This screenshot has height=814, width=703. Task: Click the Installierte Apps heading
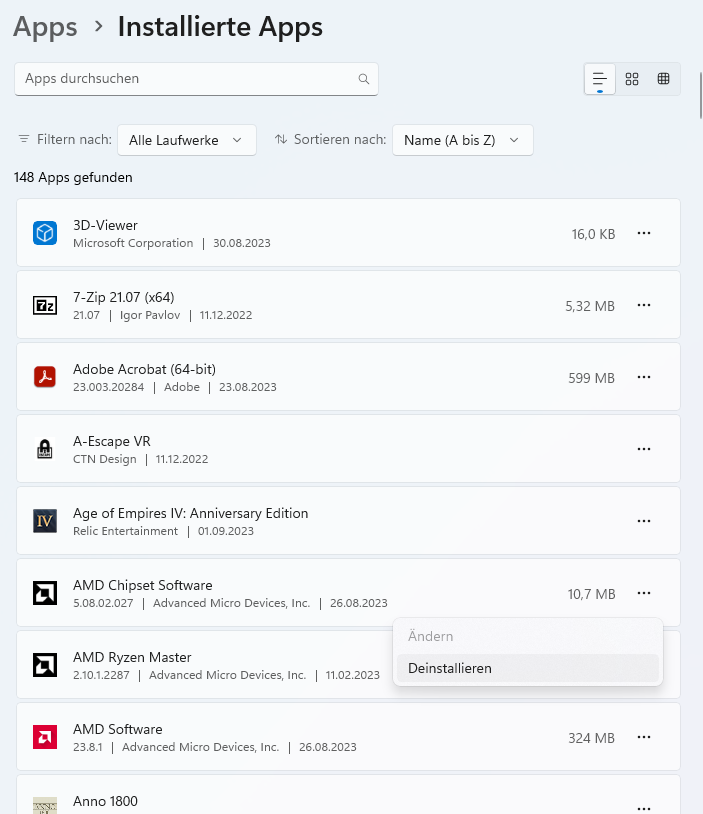[220, 27]
